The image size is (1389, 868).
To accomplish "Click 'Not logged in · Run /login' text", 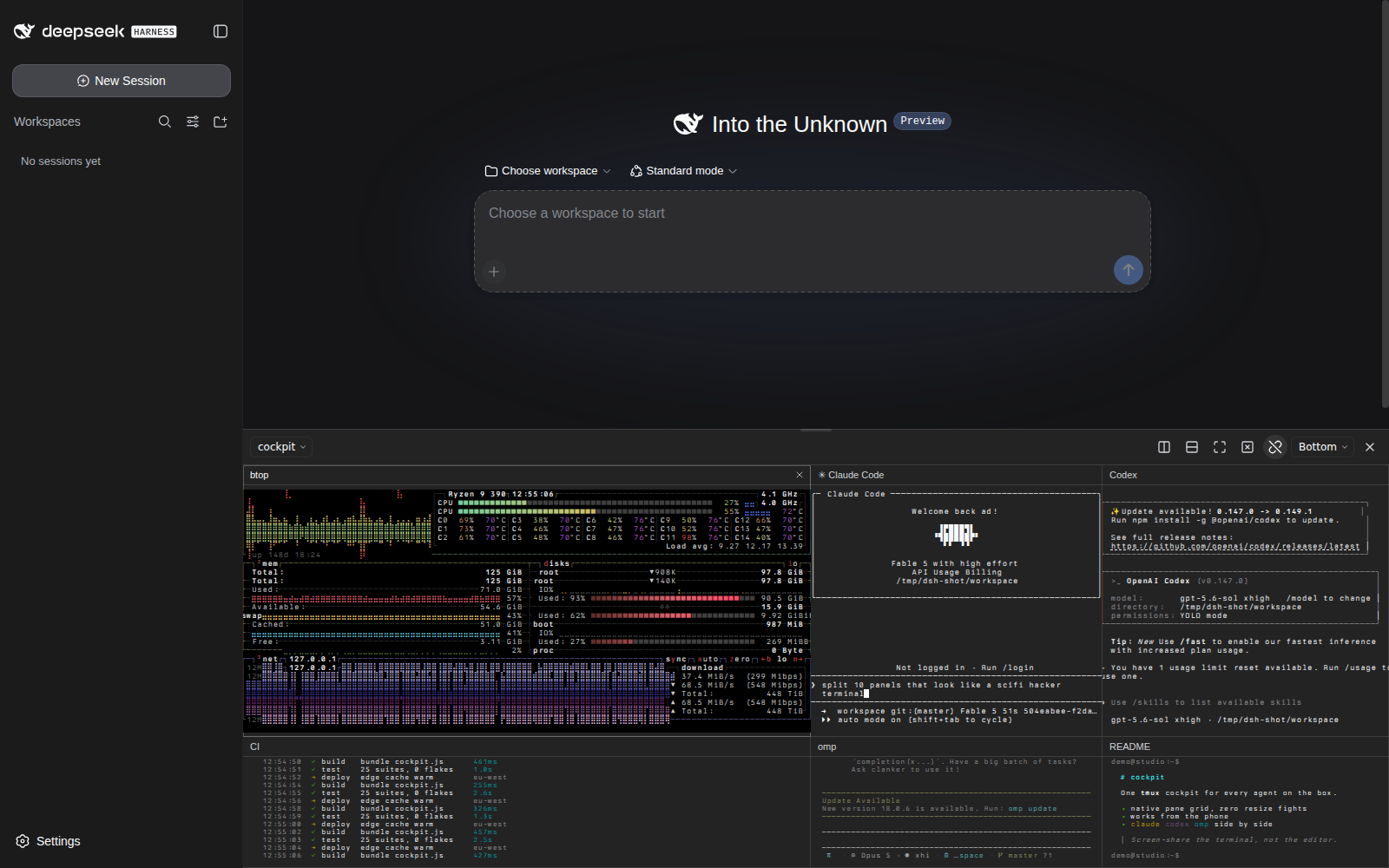I will 964,667.
